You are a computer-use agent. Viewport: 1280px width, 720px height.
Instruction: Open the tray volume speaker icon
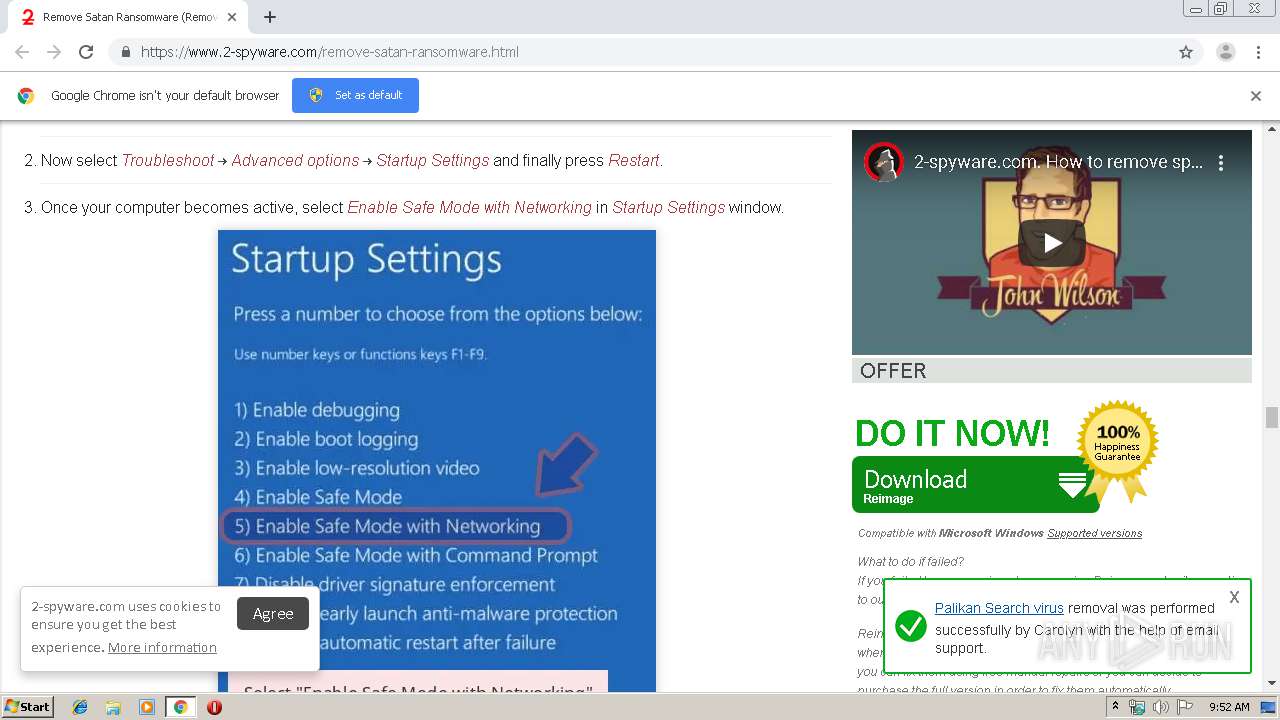[x=1160, y=707]
